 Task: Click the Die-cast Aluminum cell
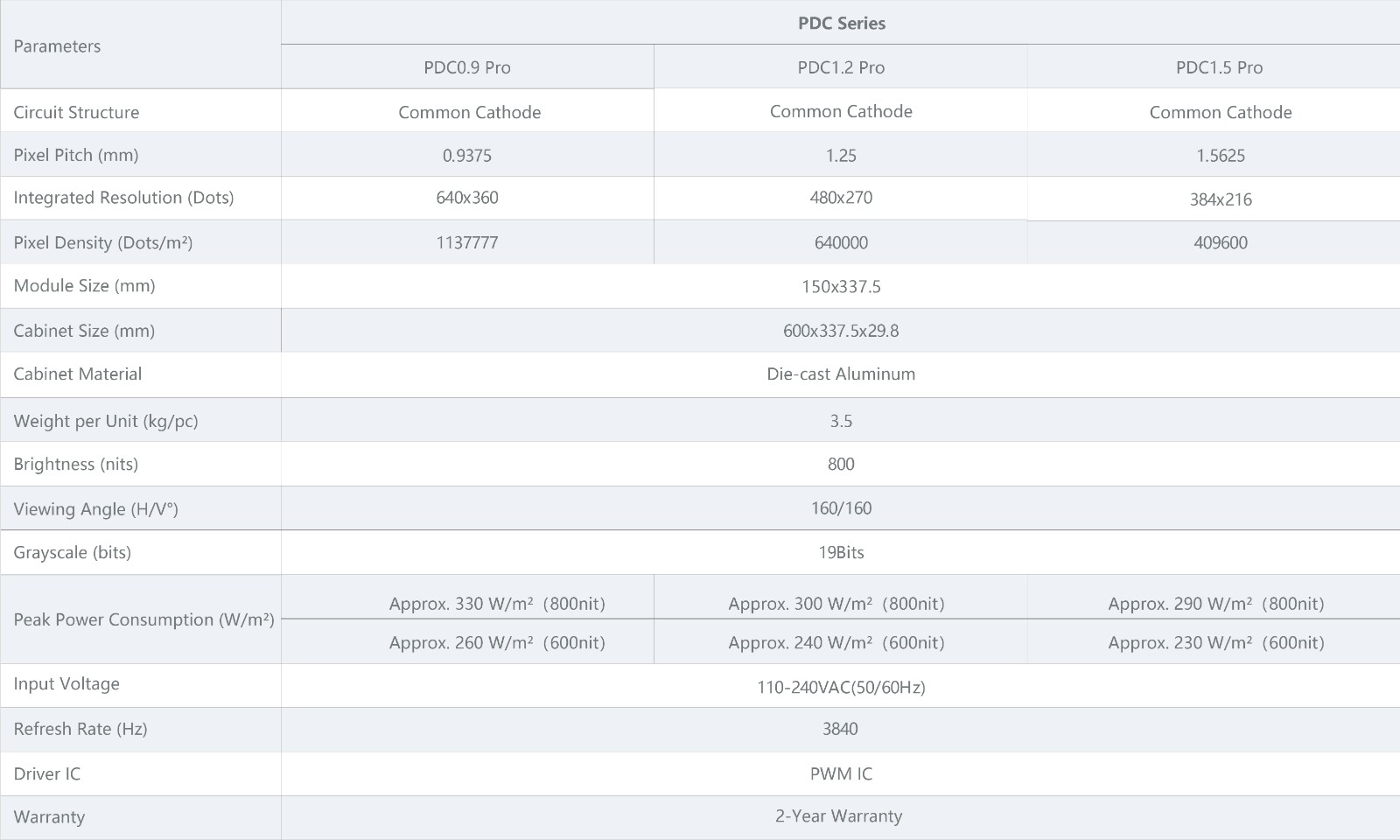[841, 374]
